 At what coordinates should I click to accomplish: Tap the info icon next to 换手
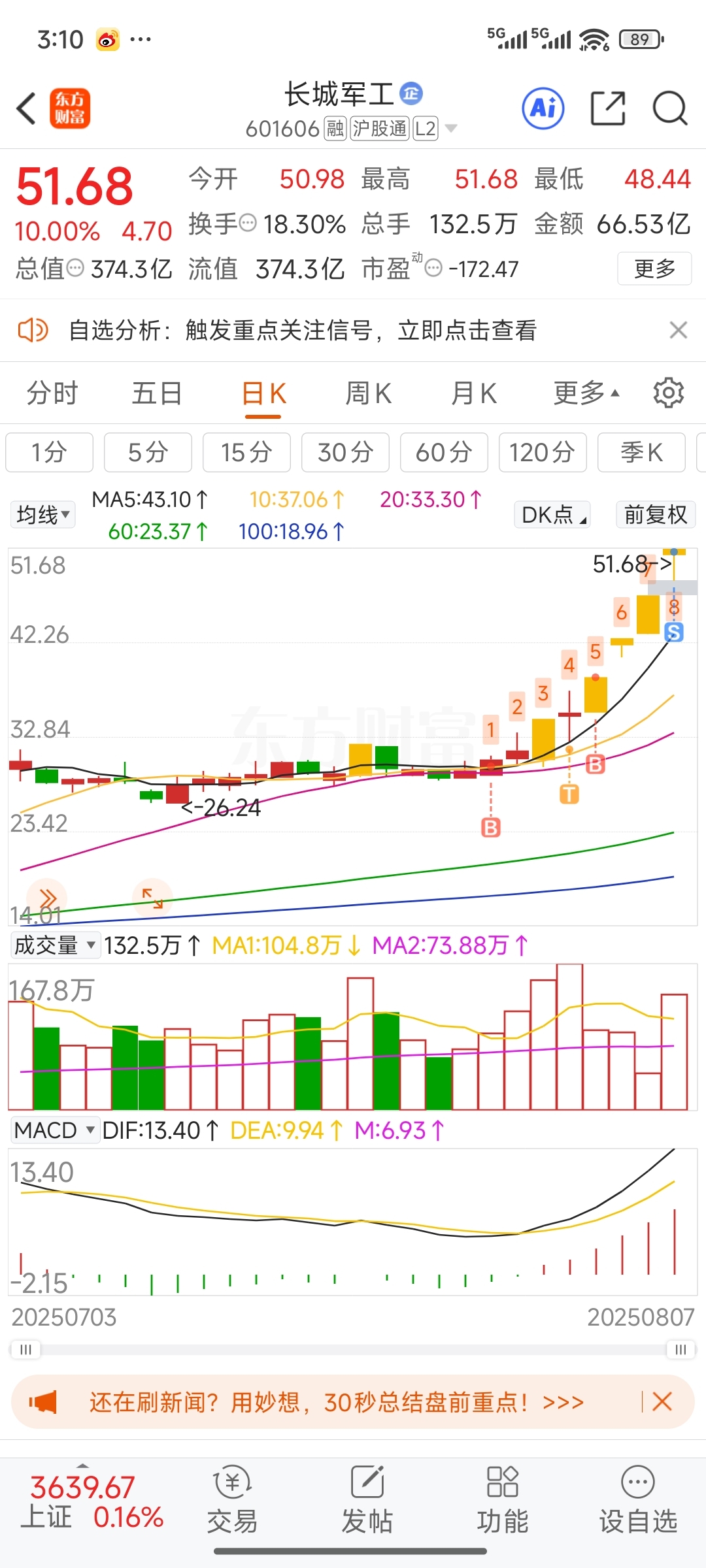[248, 223]
